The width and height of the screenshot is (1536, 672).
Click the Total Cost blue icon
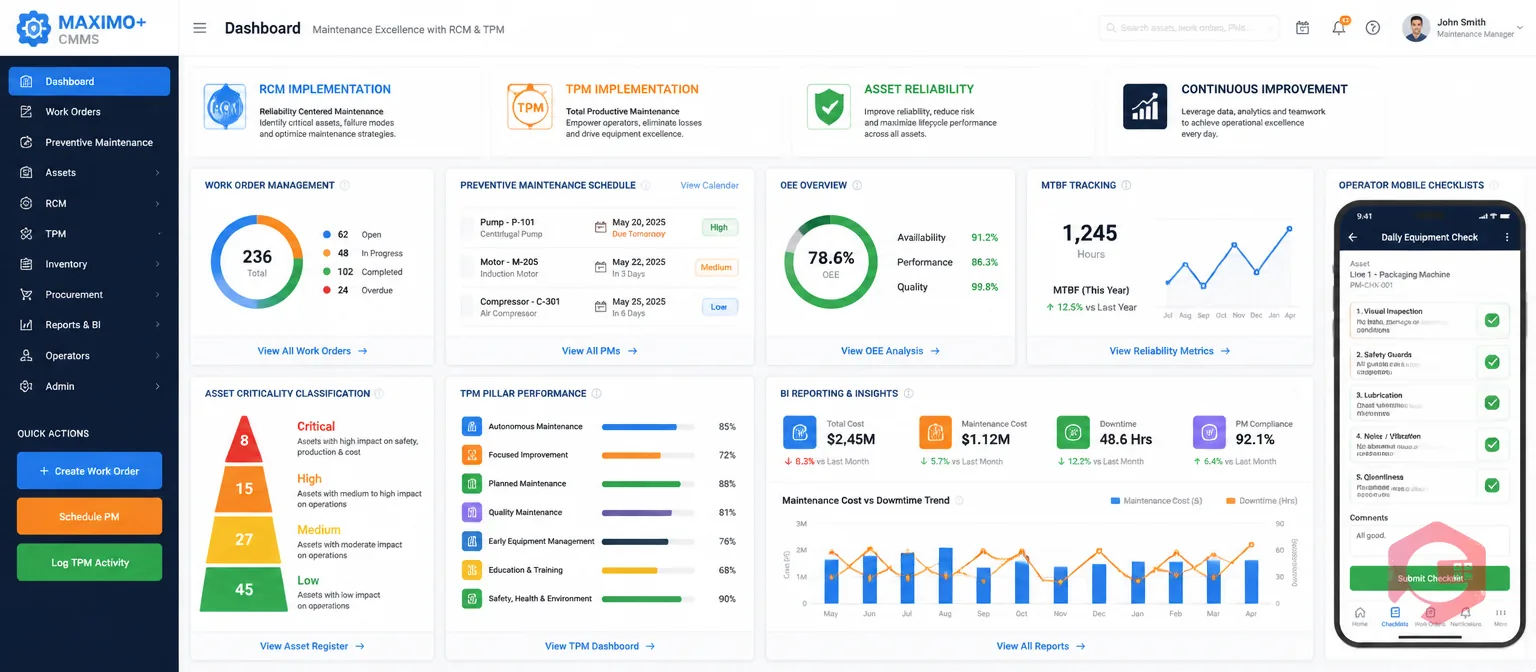tap(799, 432)
